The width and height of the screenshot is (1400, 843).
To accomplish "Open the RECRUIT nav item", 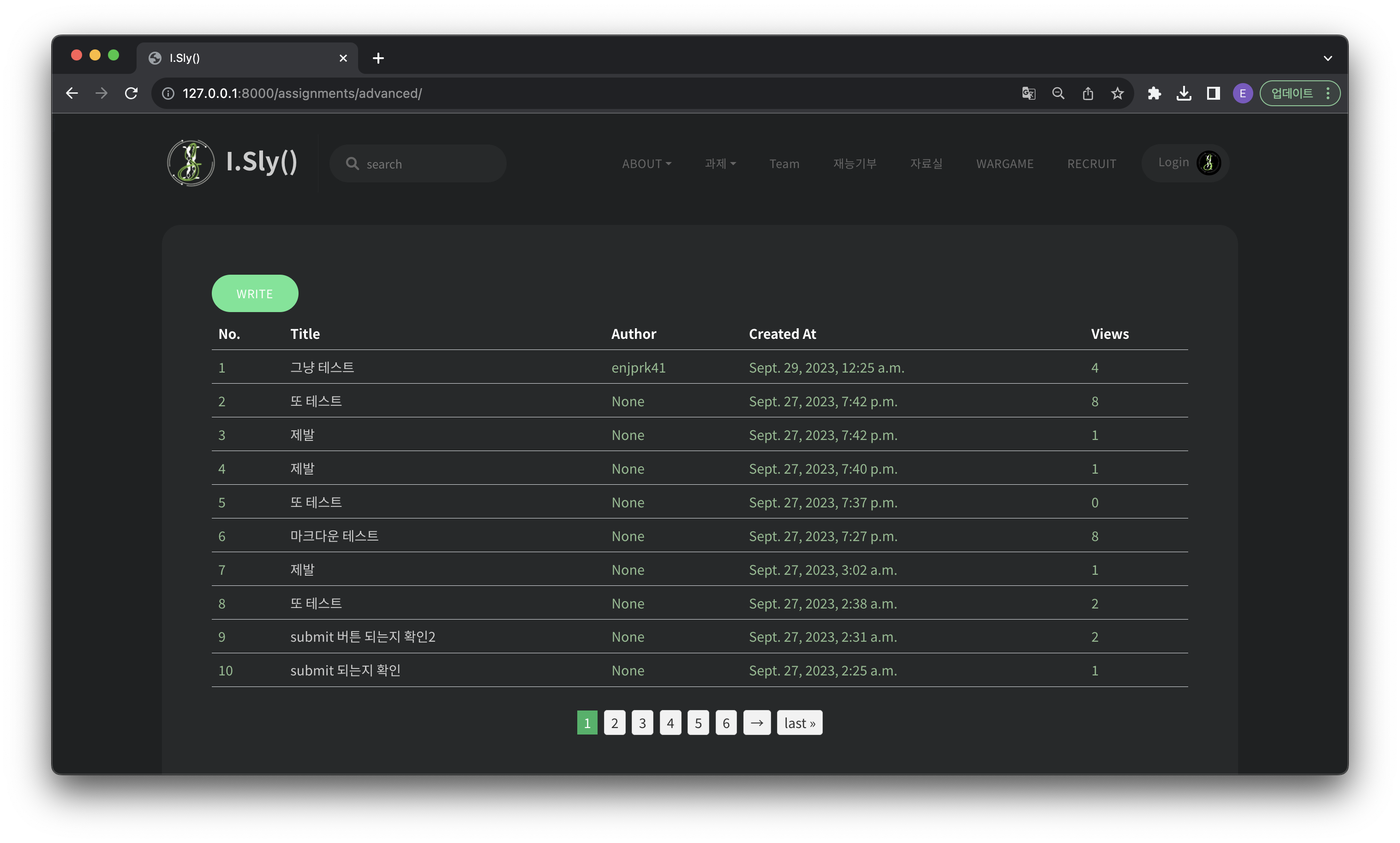I will click(x=1091, y=163).
